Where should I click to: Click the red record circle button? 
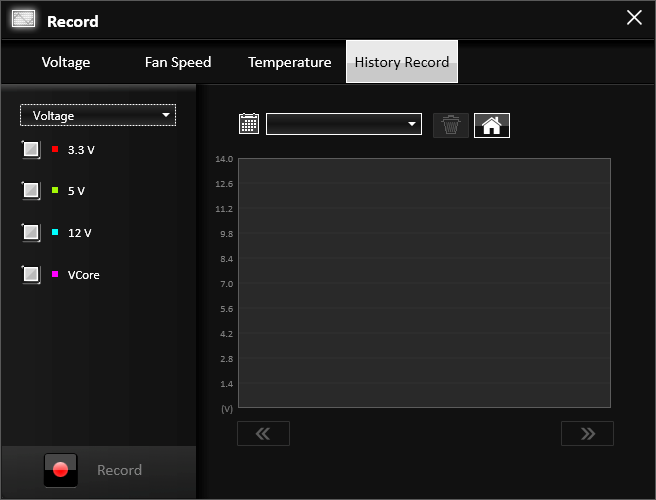[x=61, y=470]
